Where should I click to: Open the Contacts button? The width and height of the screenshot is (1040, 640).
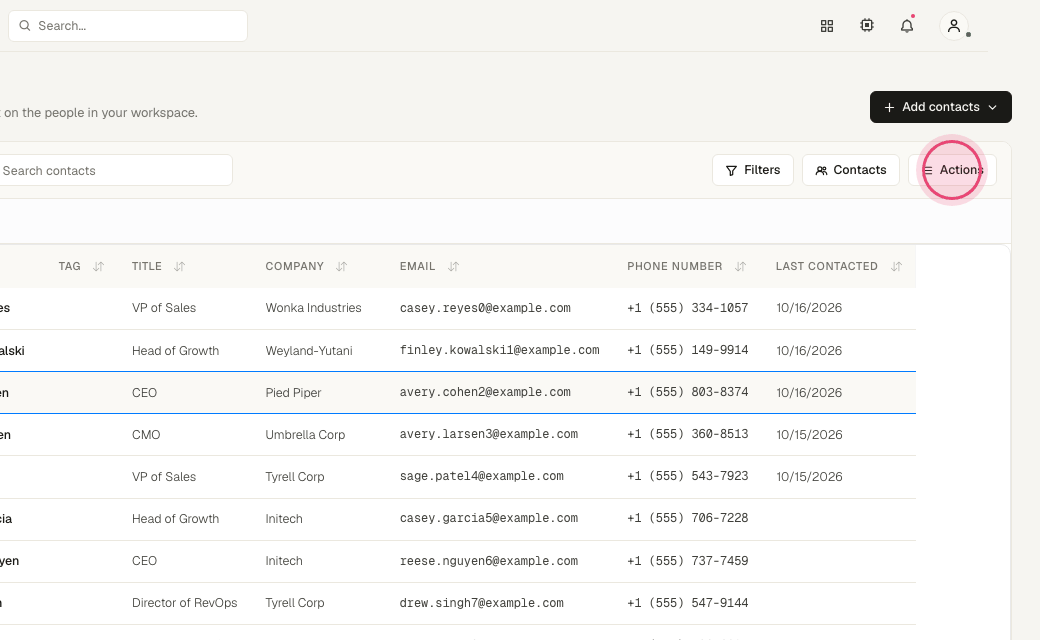tap(851, 170)
